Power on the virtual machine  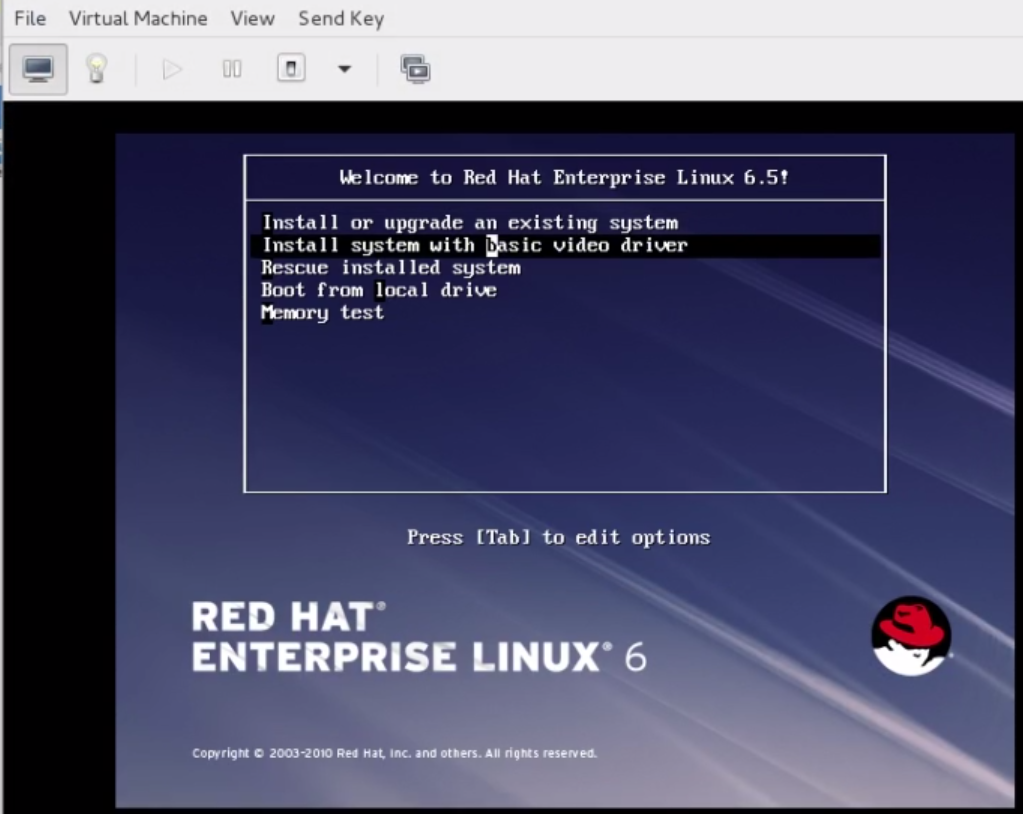[x=172, y=69]
